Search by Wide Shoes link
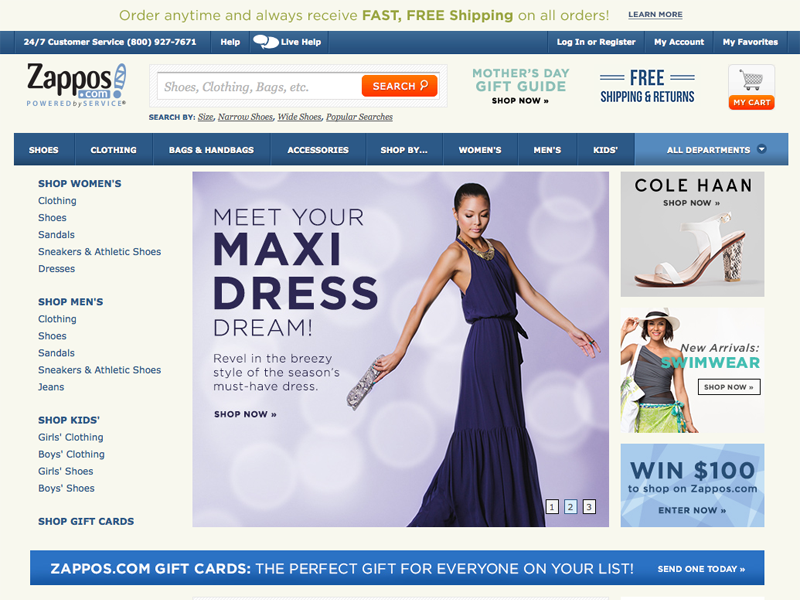The image size is (800, 600). 299,117
